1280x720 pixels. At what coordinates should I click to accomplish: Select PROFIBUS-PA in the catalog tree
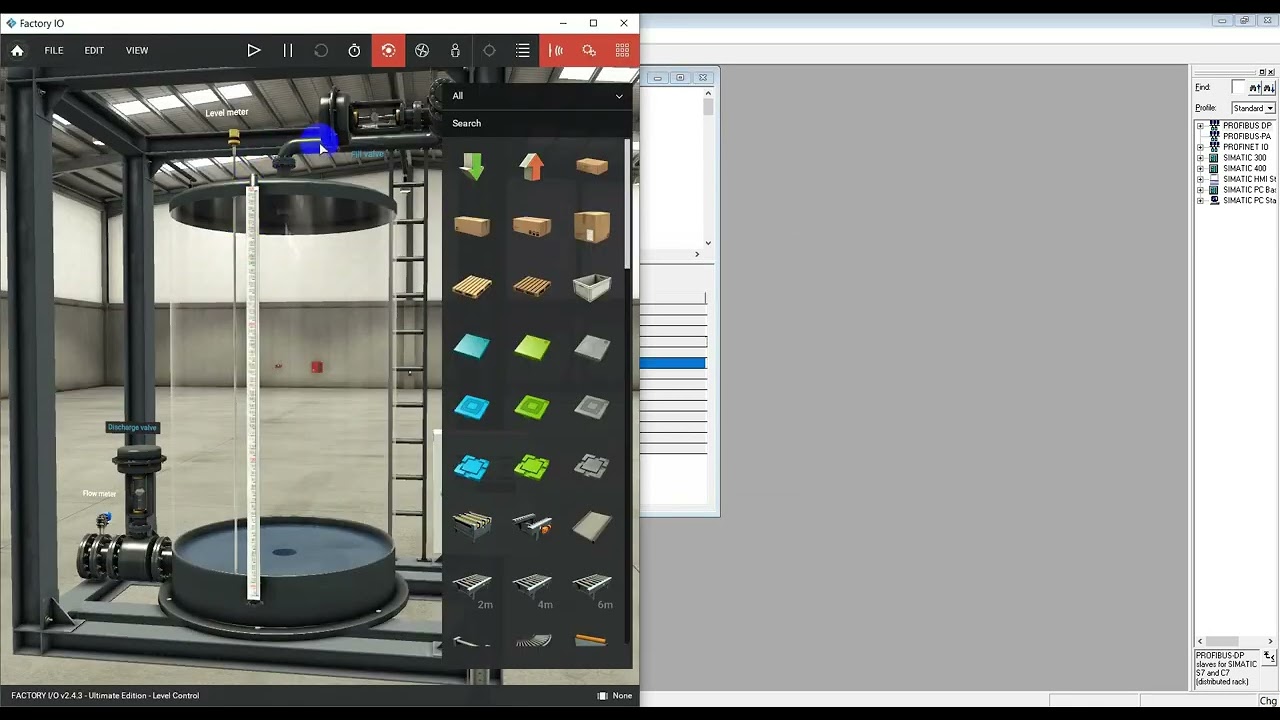point(1246,137)
